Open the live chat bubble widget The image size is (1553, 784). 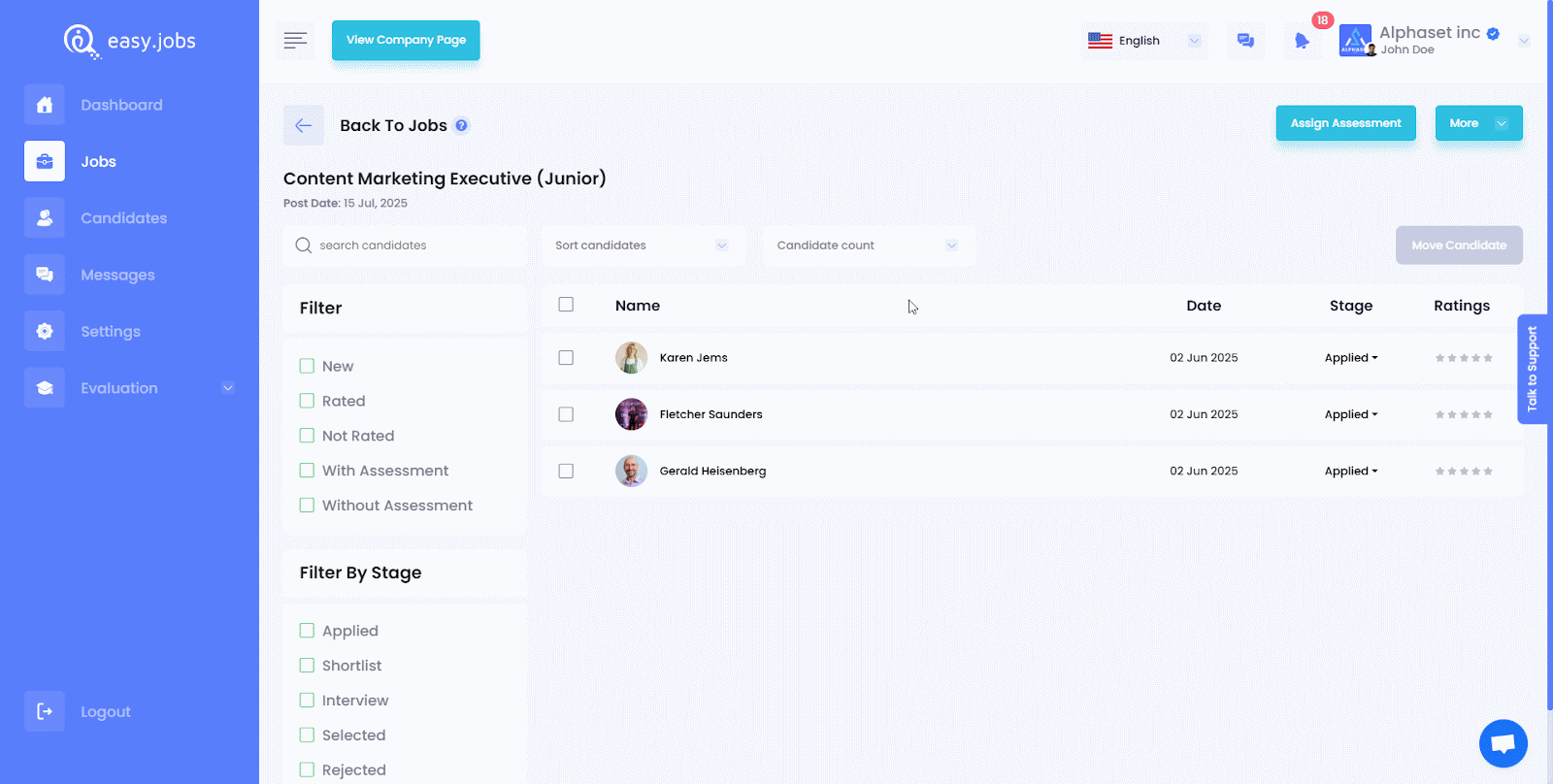1503,743
